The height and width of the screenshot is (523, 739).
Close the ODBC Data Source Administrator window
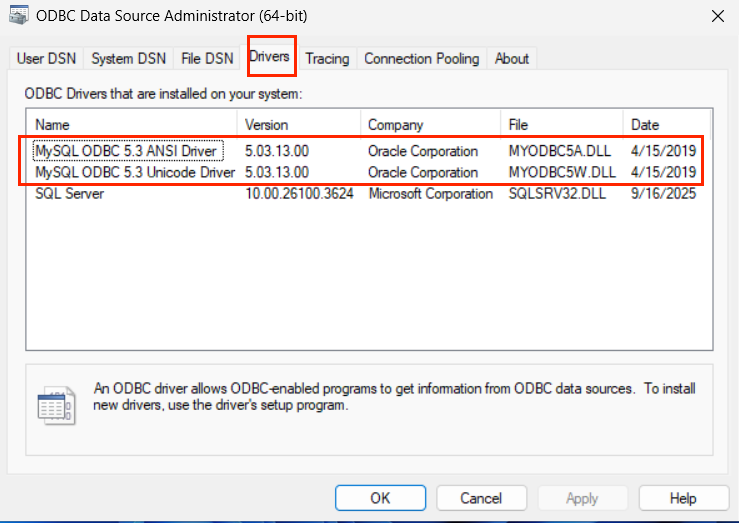point(717,16)
